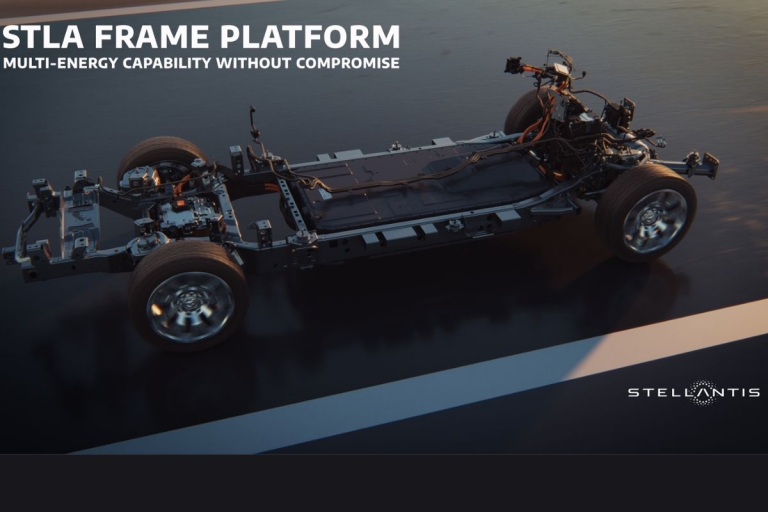Click the STLA FRAME PLATFORM title

click(200, 37)
